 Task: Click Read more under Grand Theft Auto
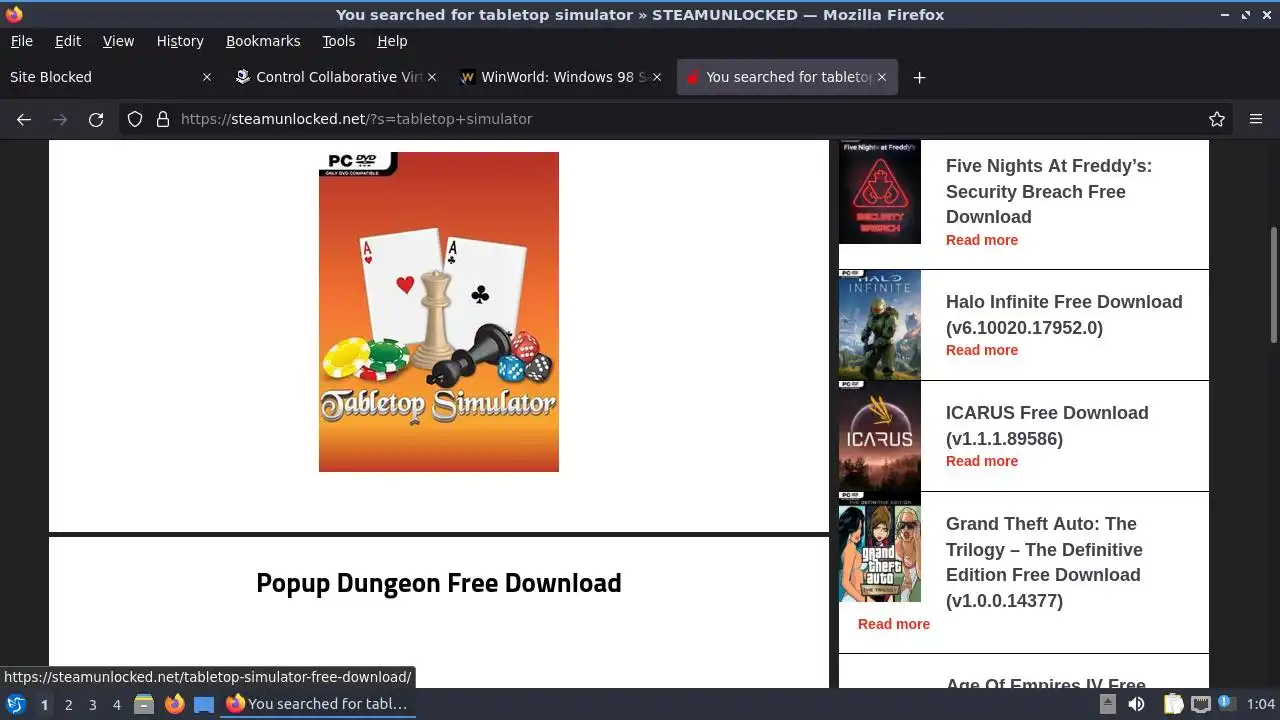894,624
